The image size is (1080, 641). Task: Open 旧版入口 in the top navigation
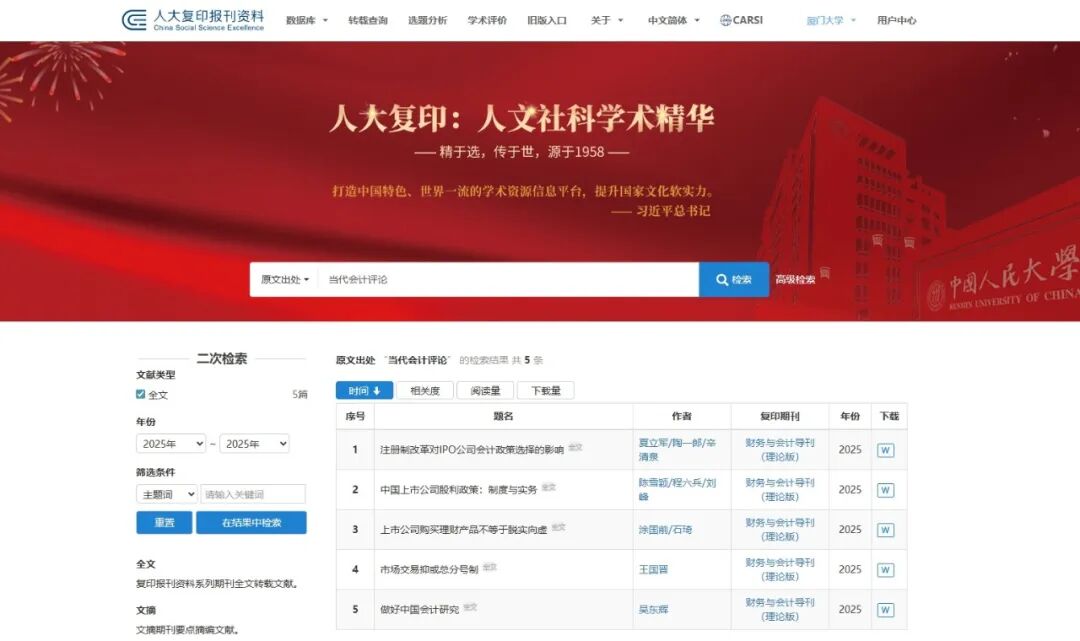pos(547,21)
